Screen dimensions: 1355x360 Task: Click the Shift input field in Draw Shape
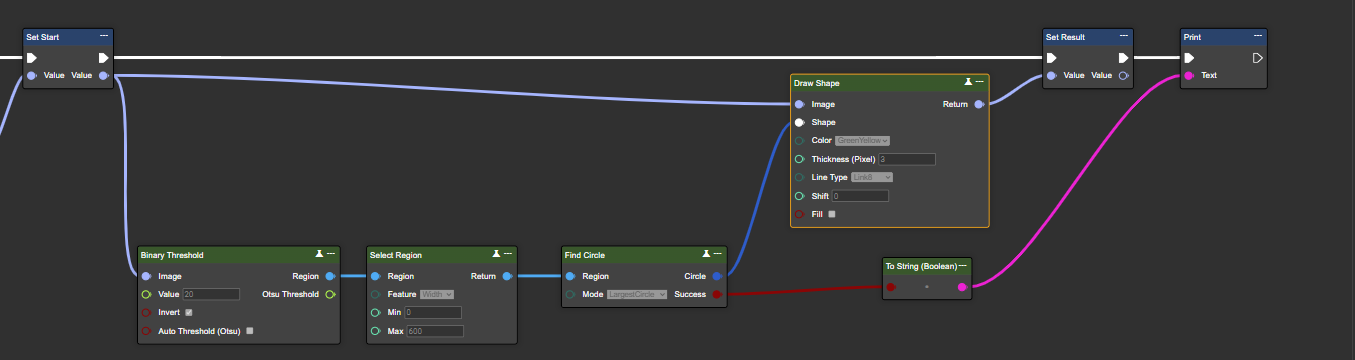[860, 195]
